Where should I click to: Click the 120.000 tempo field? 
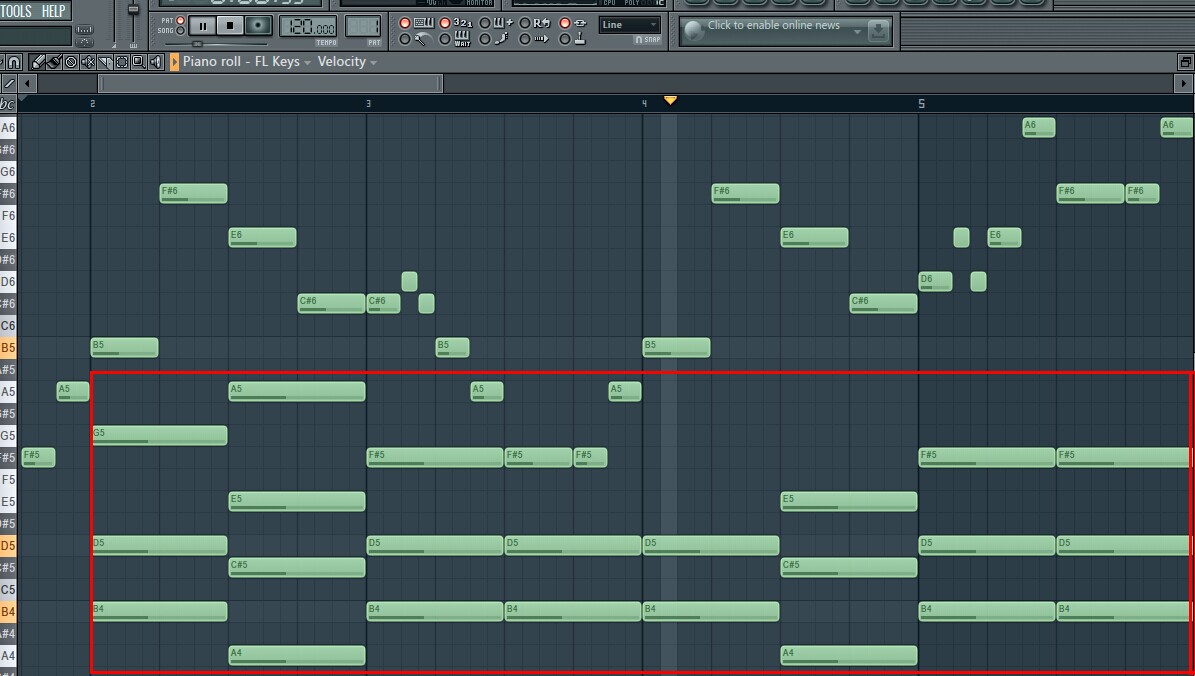pos(308,27)
